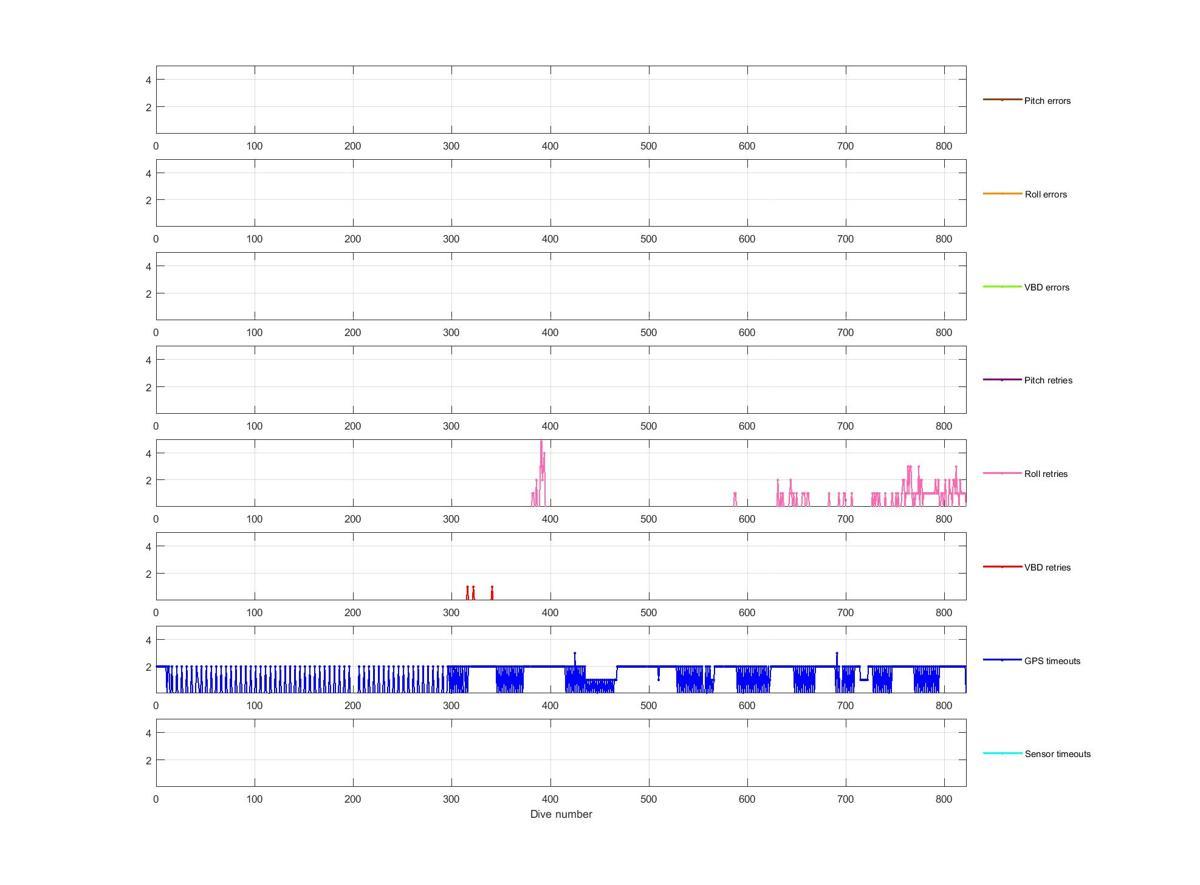This screenshot has height=885, width=1200.
Task: Click the VBD retries legend label
Action: (x=1047, y=567)
